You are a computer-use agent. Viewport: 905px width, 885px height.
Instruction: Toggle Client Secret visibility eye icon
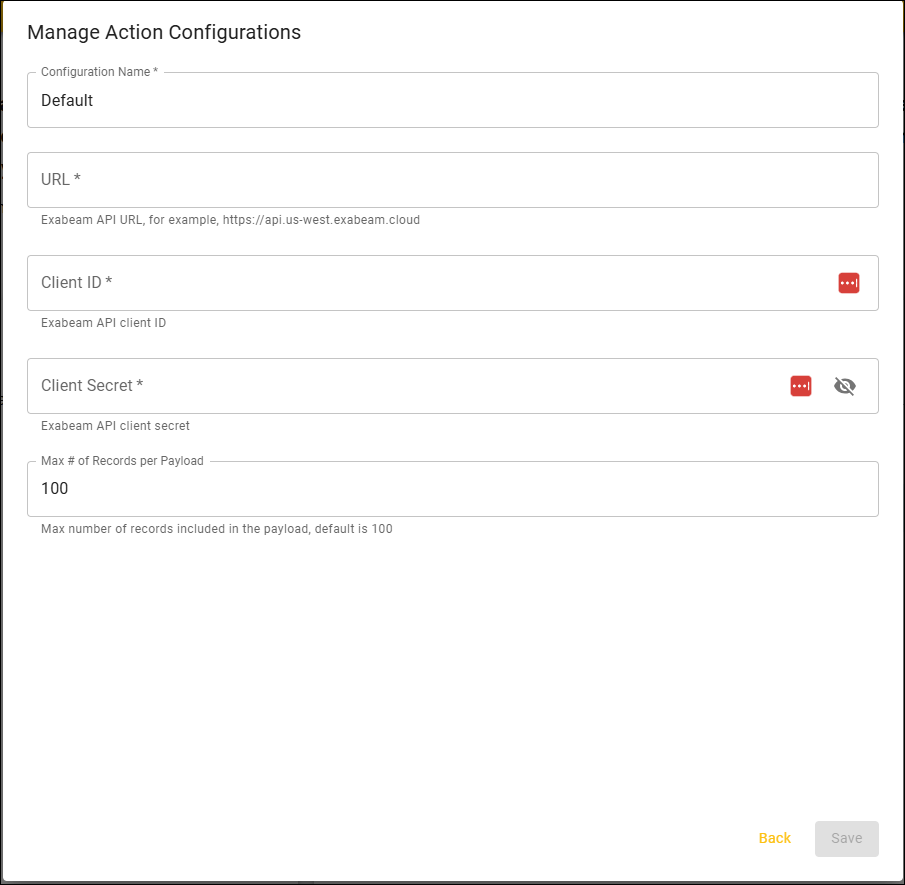point(844,386)
